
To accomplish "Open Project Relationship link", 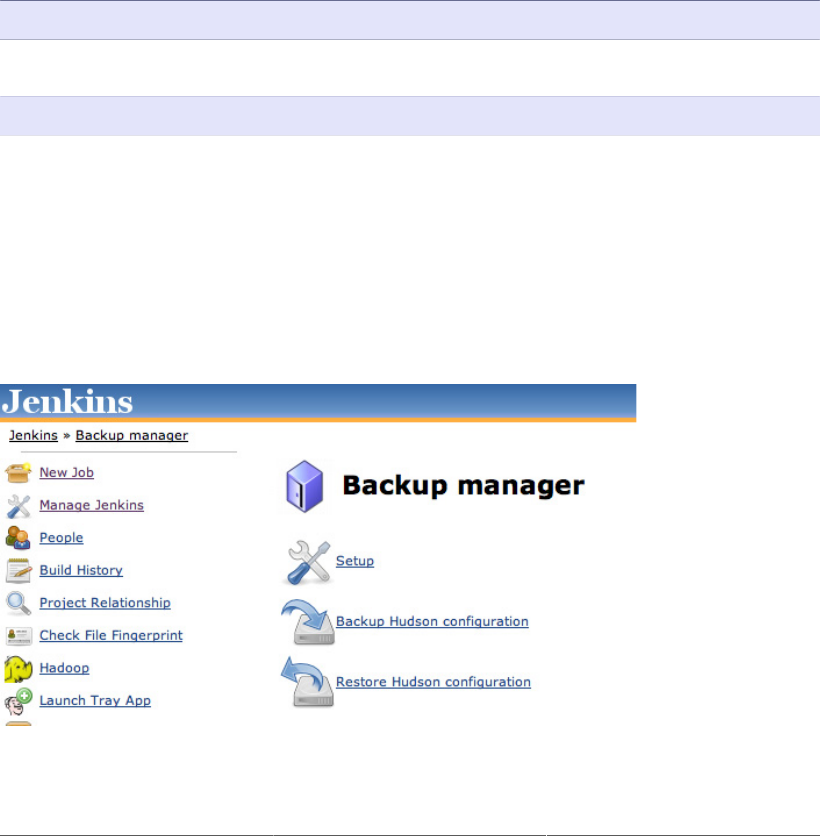I will (x=105, y=602).
